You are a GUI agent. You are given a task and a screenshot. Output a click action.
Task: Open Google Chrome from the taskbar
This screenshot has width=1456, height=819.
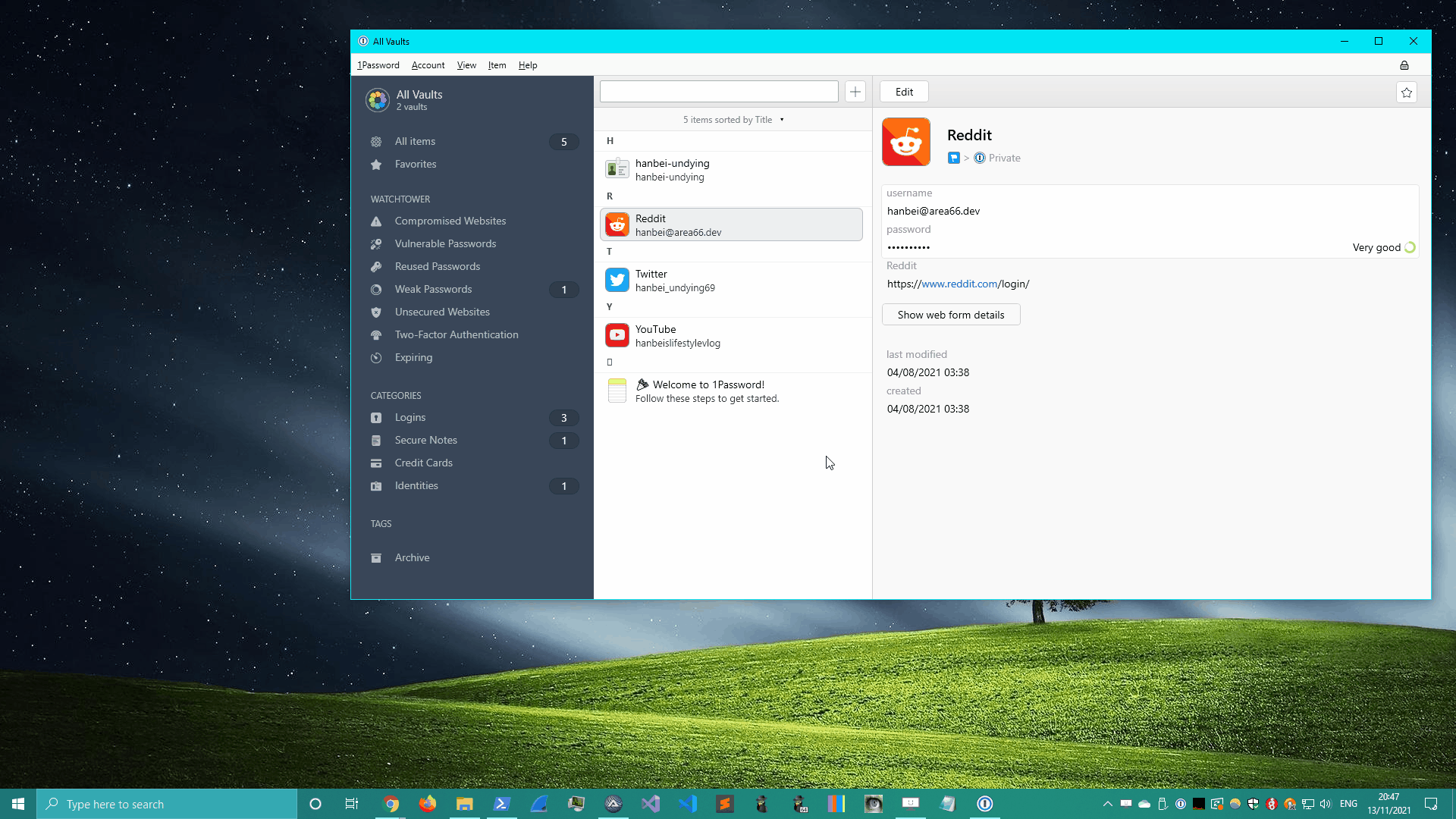coord(391,804)
